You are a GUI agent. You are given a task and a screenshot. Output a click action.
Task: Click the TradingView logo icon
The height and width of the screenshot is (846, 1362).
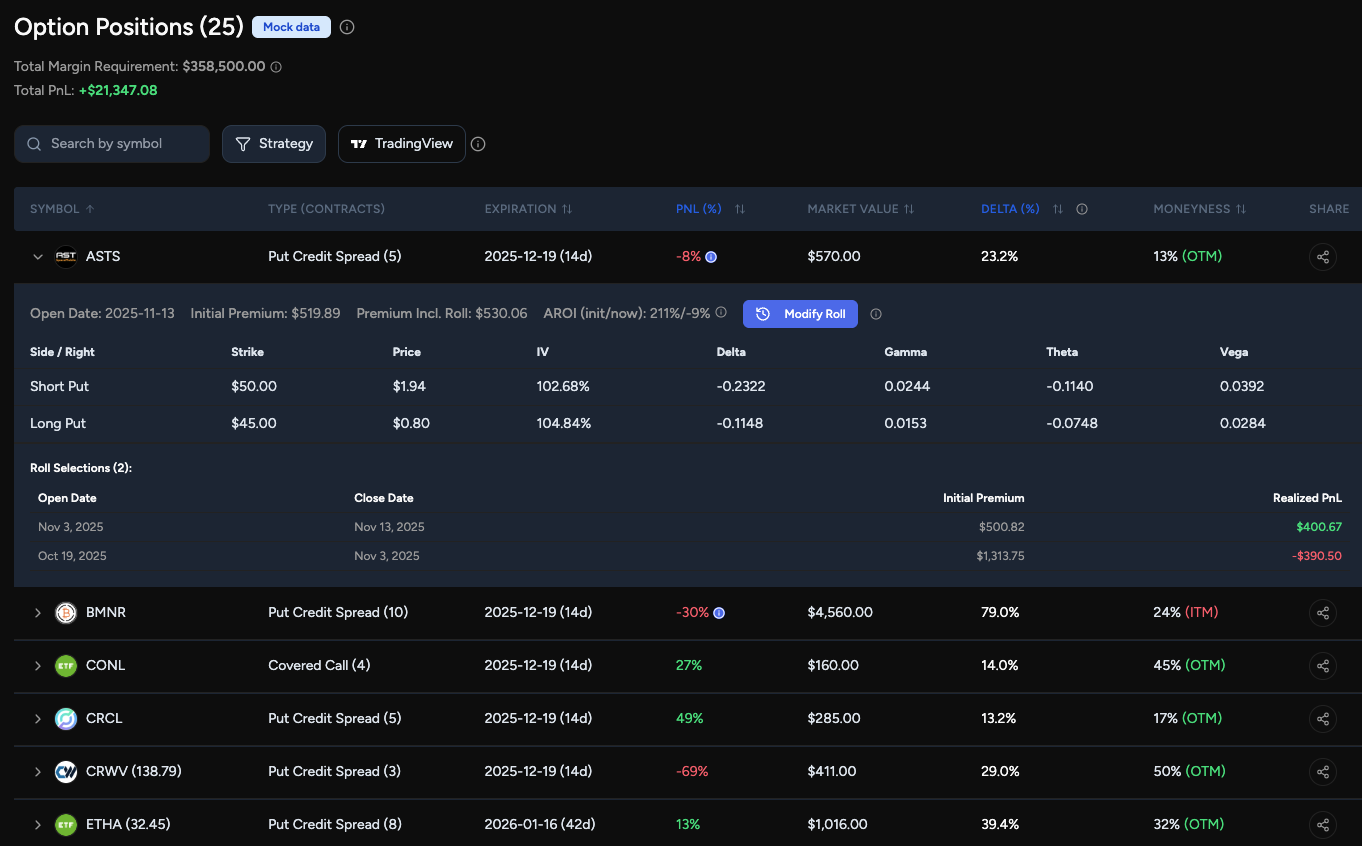pos(359,143)
